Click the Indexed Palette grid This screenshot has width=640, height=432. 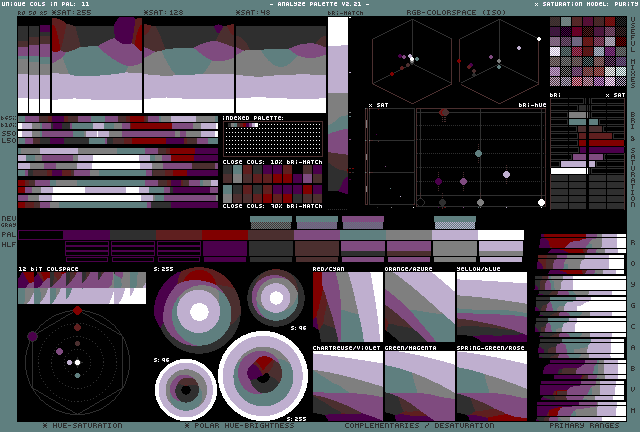[x=272, y=139]
